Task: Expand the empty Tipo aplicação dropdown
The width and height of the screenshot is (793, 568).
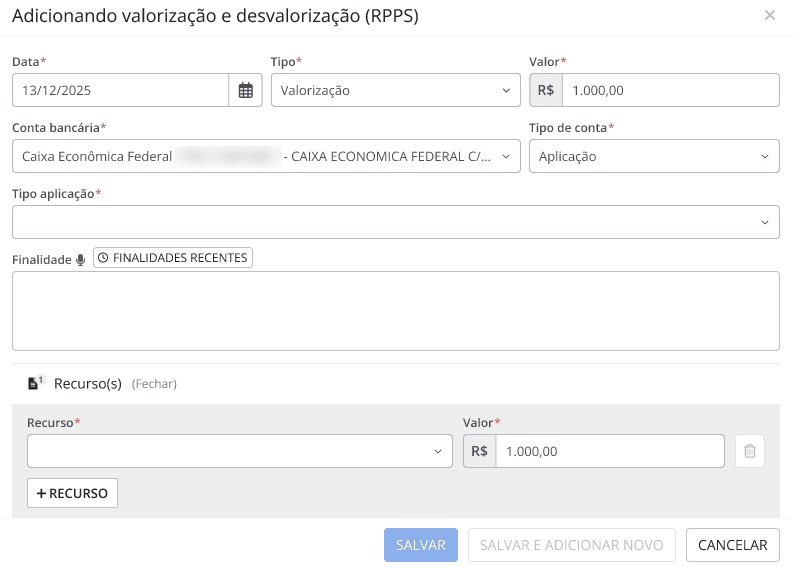Action: coord(395,222)
